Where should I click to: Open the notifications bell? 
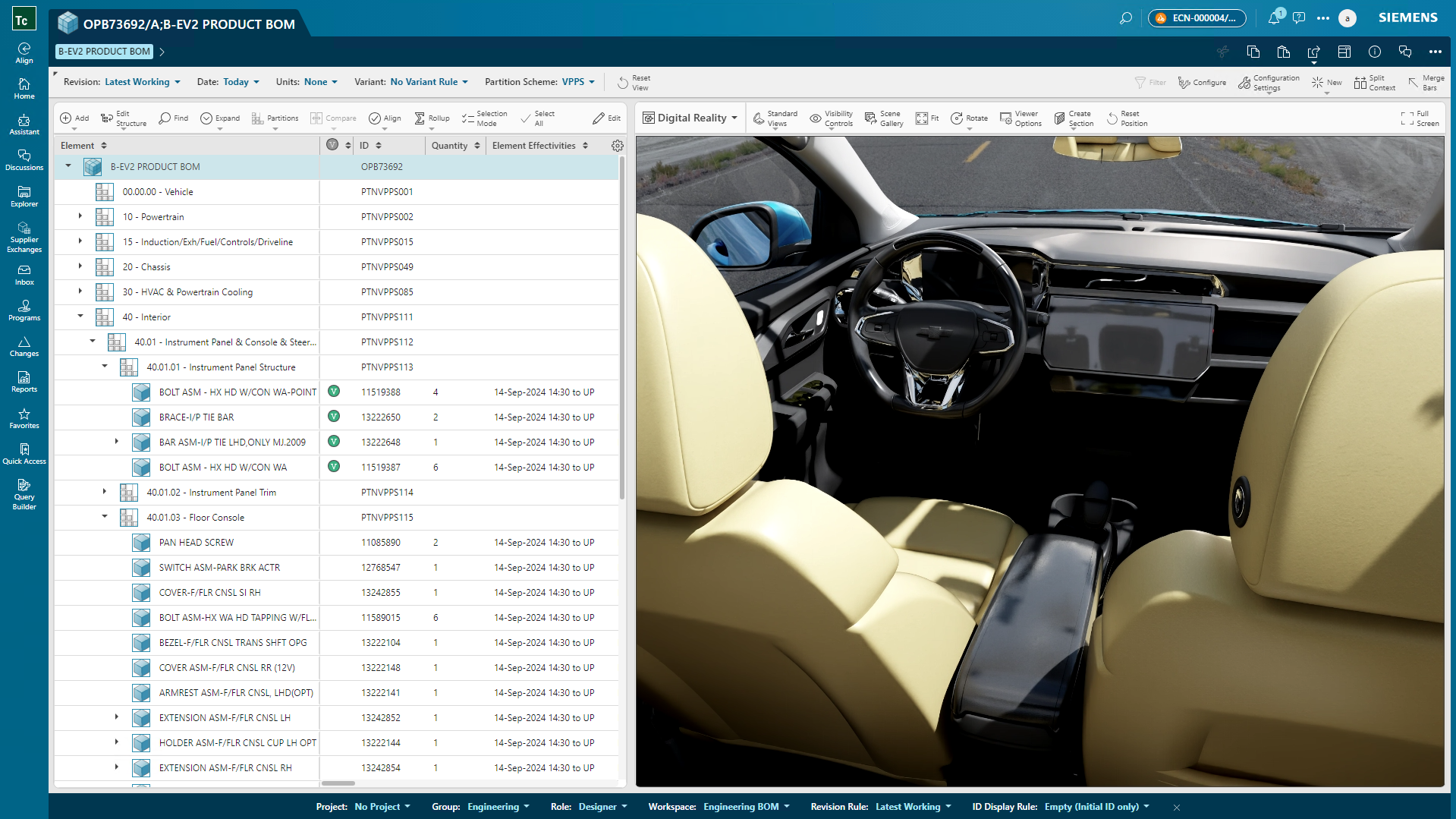[1274, 18]
